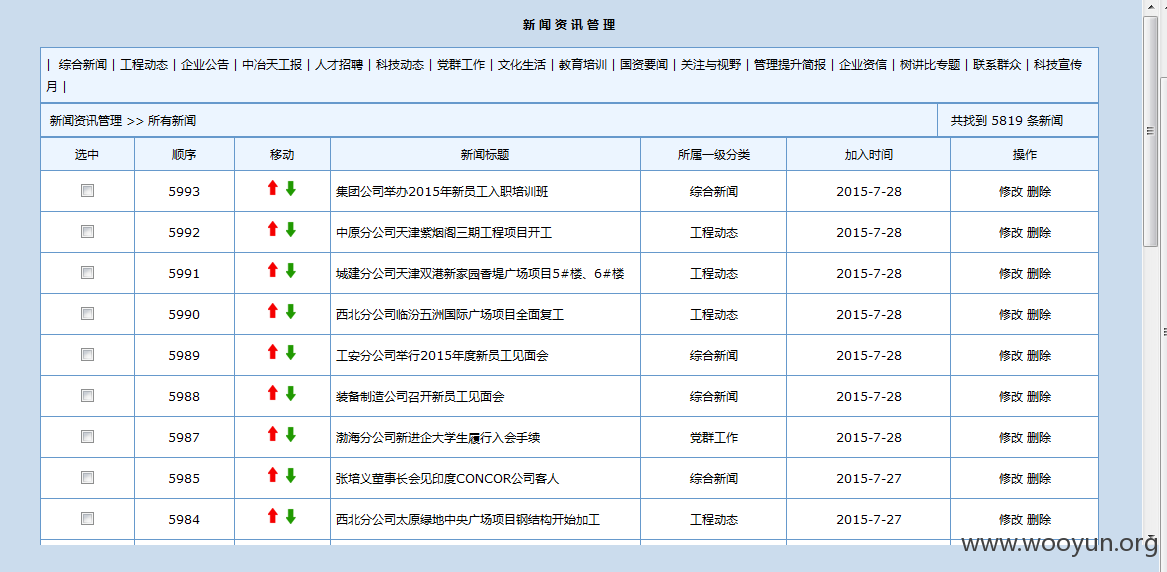Open 国资要闻 category
The image size is (1167, 572).
[644, 65]
